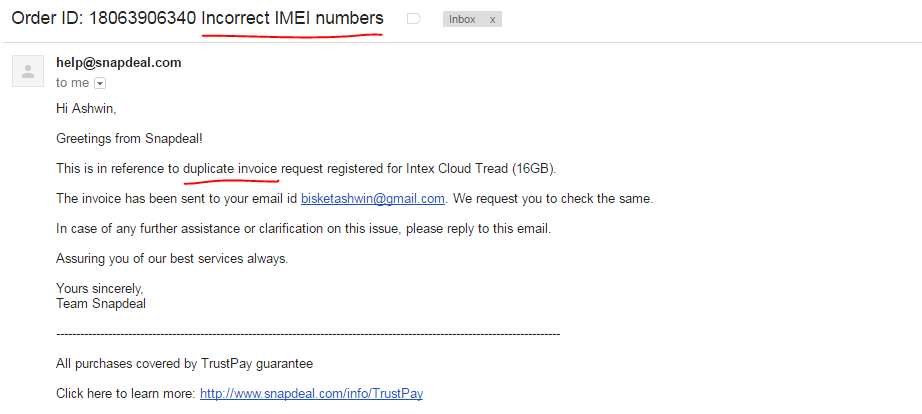Image resolution: width=922 pixels, height=414 pixels.
Task: Click sender name help@snapdeal.com
Action: tap(119, 62)
